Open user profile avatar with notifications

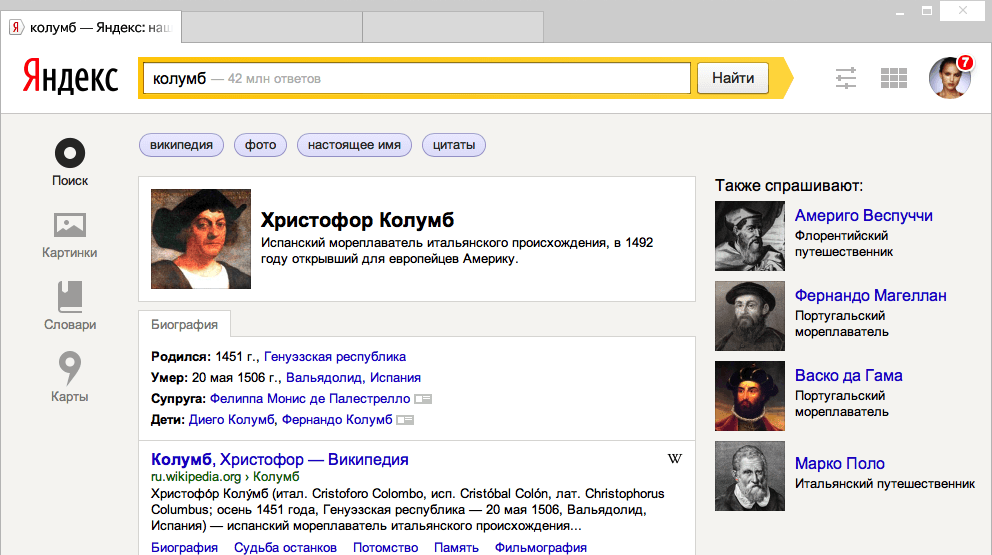coord(950,78)
